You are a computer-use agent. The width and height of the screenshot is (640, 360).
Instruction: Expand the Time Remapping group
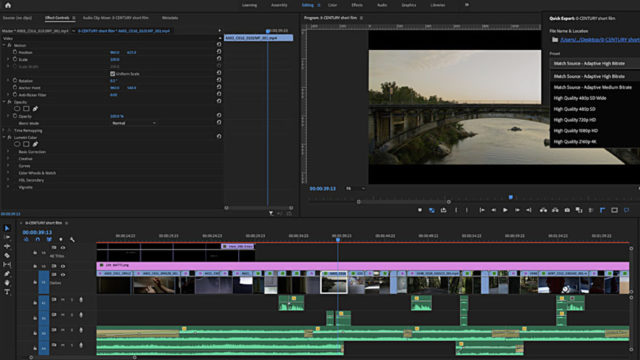pos(4,130)
